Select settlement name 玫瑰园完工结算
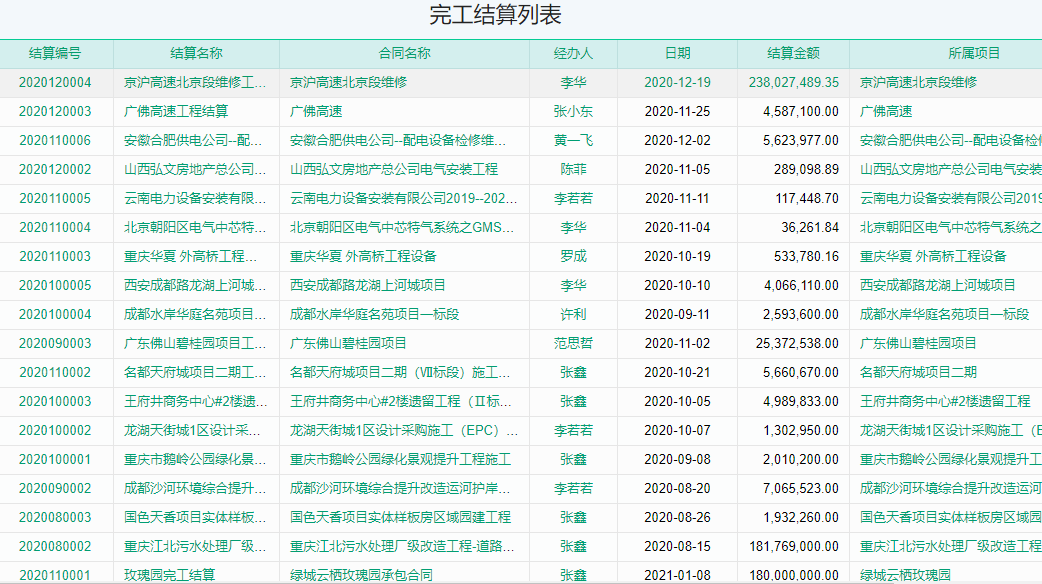This screenshot has width=1042, height=584. click(x=169, y=575)
